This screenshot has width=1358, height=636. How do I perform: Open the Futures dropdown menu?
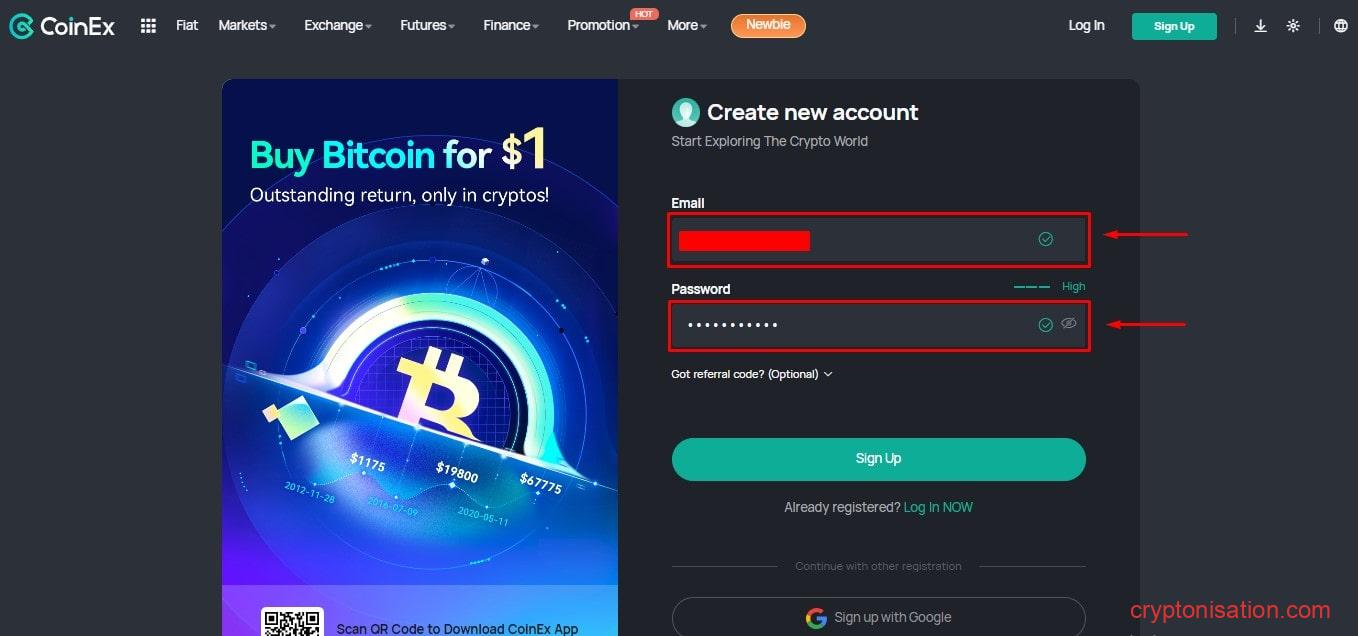[x=427, y=26]
